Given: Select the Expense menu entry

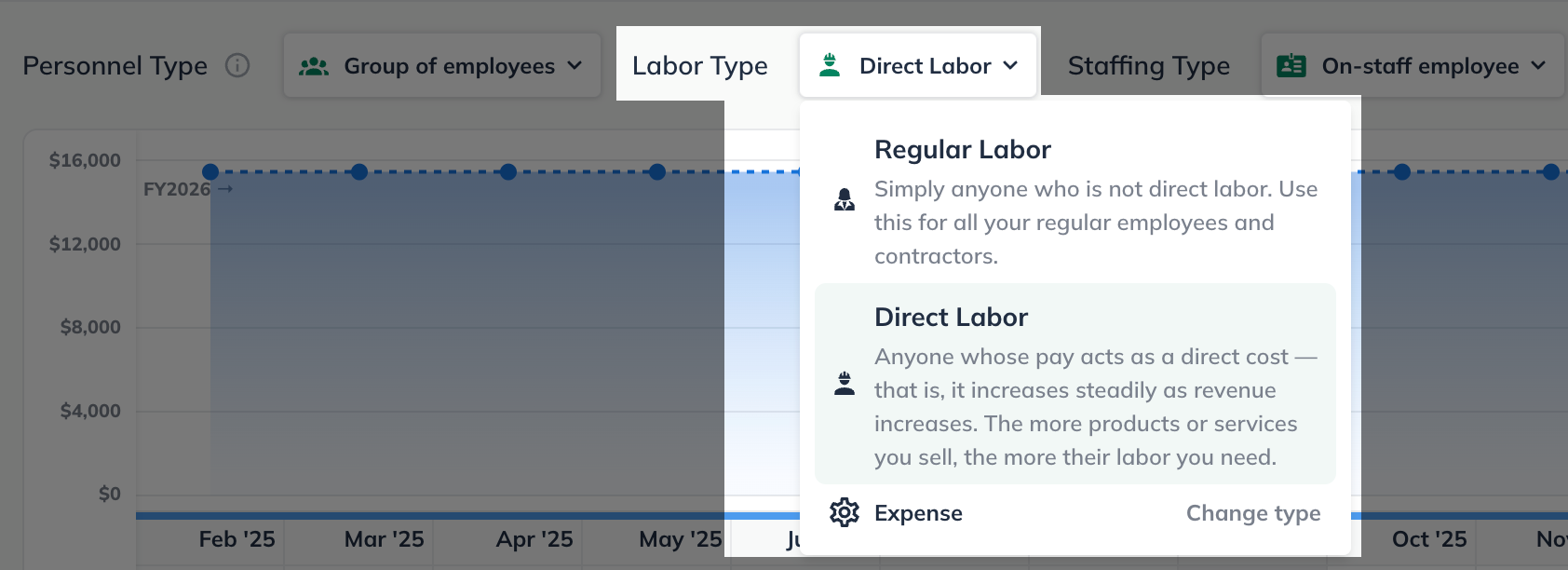Looking at the screenshot, I should point(917,512).
